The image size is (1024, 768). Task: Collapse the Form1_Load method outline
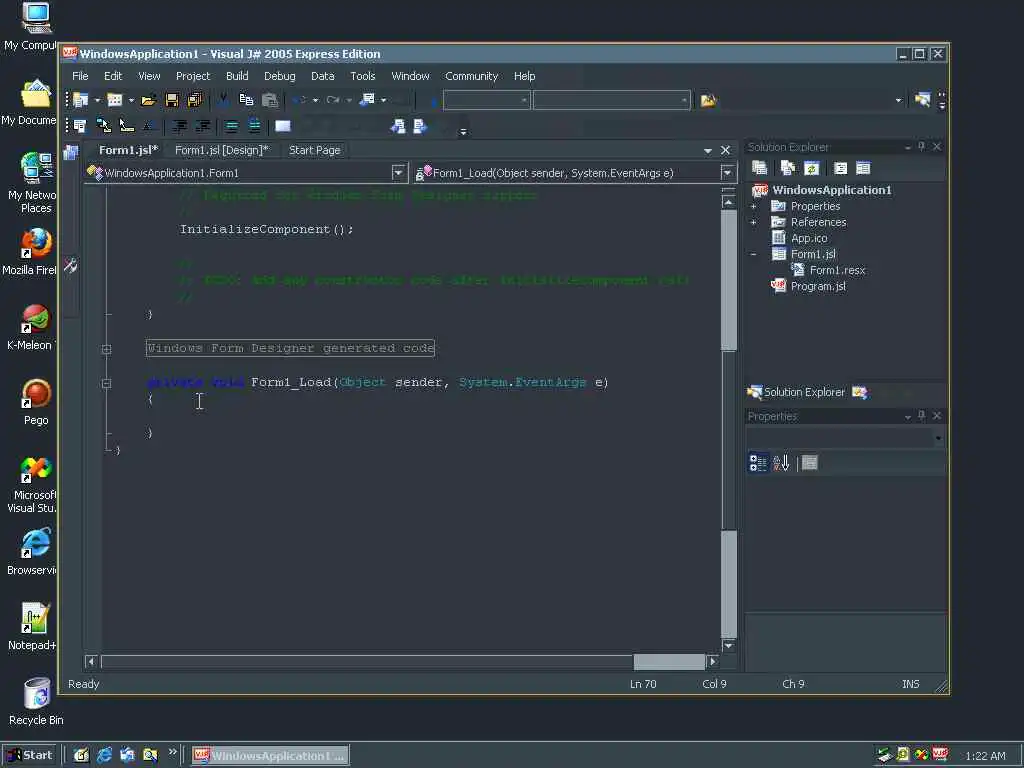106,383
